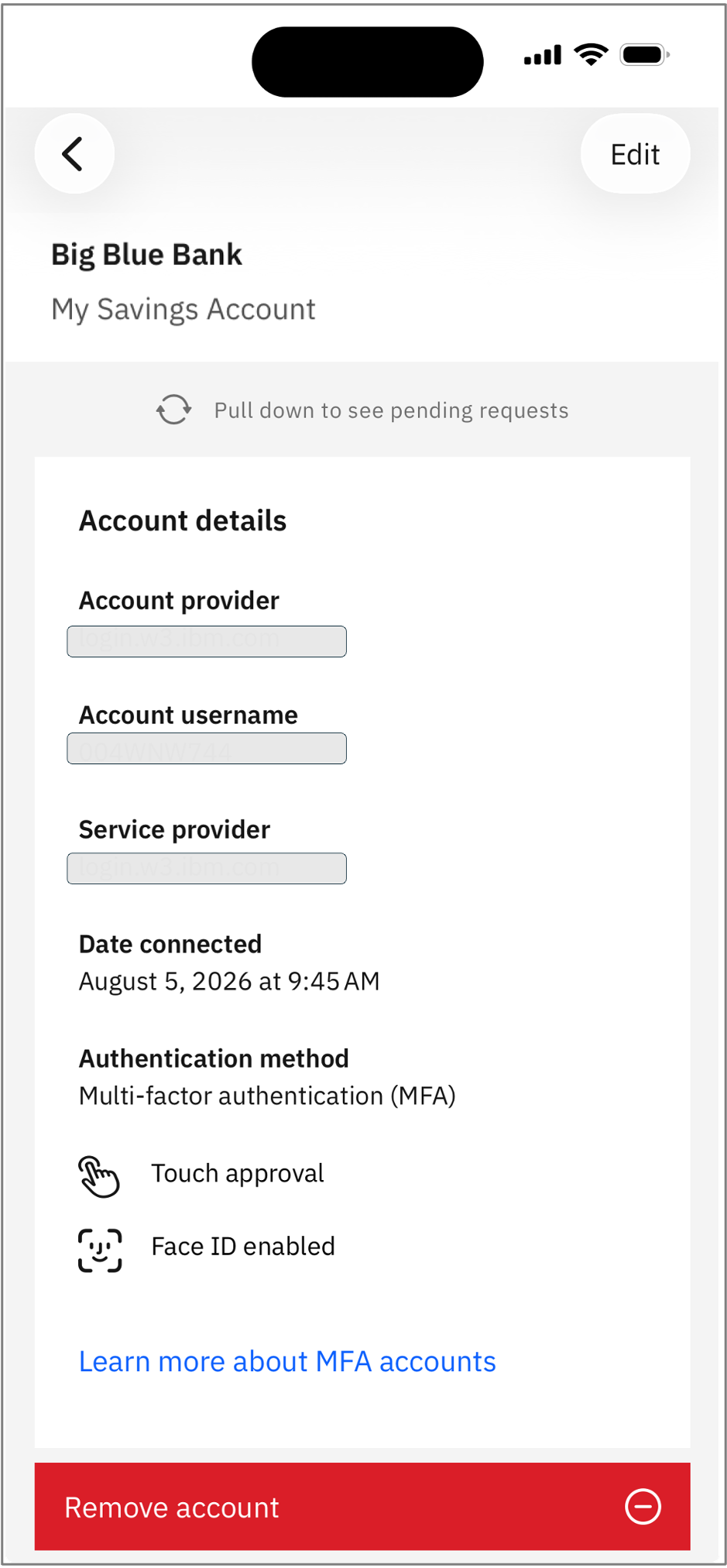Tap the cellular signal bars icon
Screen dimensions: 727x1568
tap(543, 56)
